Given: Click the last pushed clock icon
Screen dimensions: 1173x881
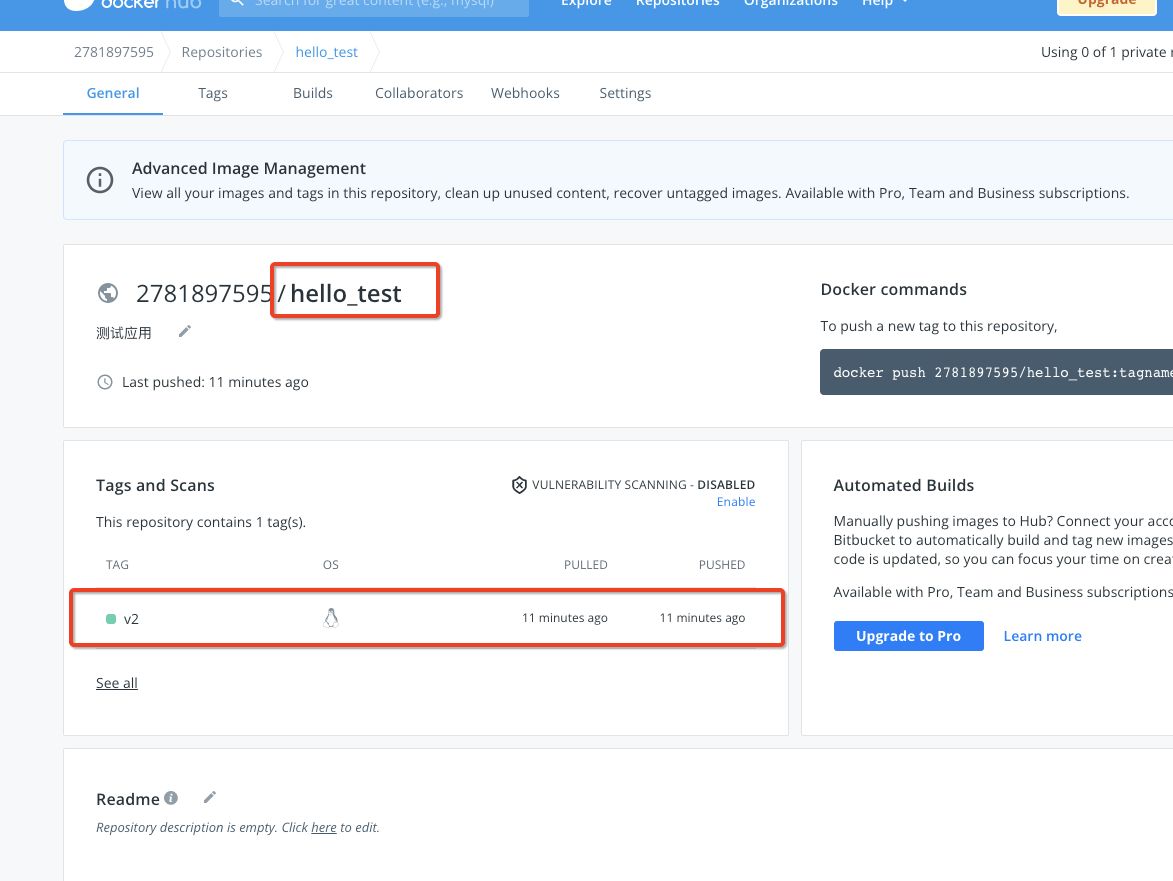Looking at the screenshot, I should click(x=105, y=381).
